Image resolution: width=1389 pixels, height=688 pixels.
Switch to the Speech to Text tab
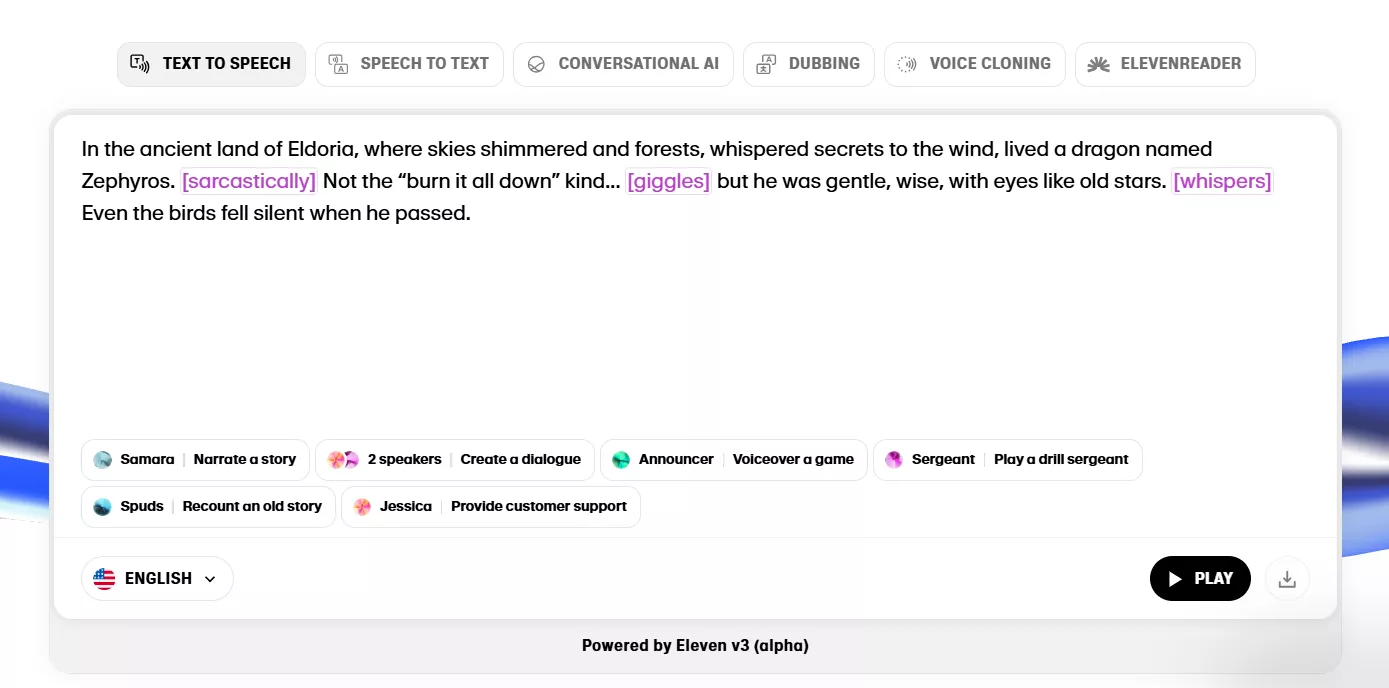point(409,64)
